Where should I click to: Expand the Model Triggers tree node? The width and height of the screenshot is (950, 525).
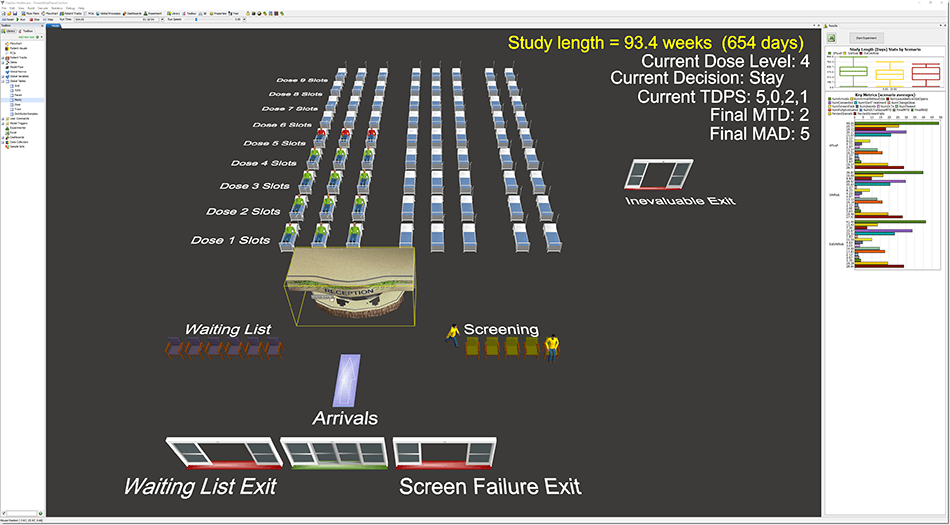pyautogui.click(x=2, y=124)
